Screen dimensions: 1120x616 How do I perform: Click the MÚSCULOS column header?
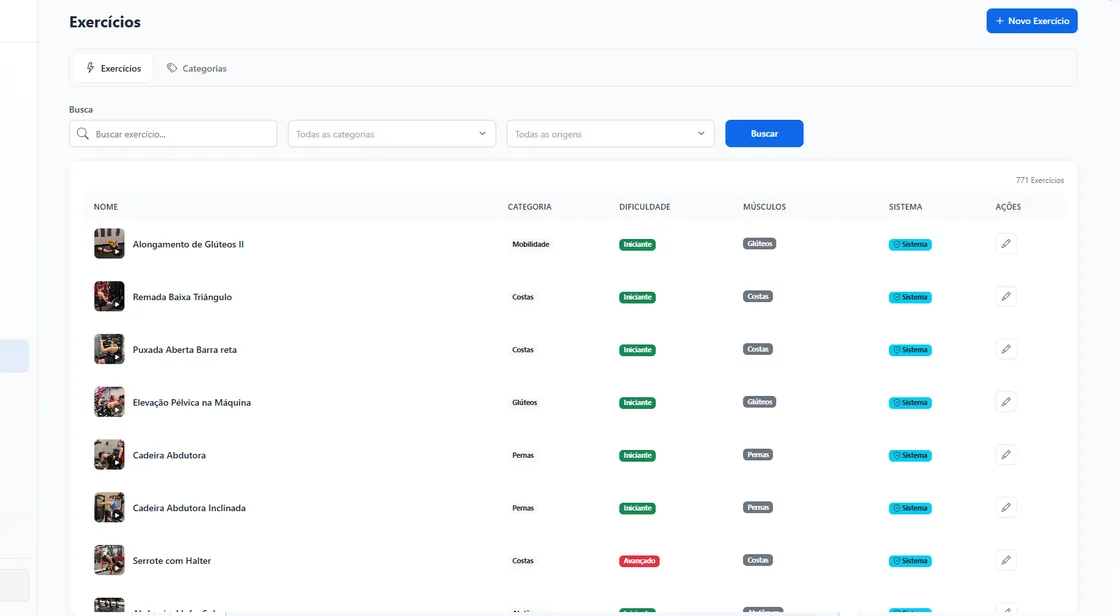pos(764,207)
